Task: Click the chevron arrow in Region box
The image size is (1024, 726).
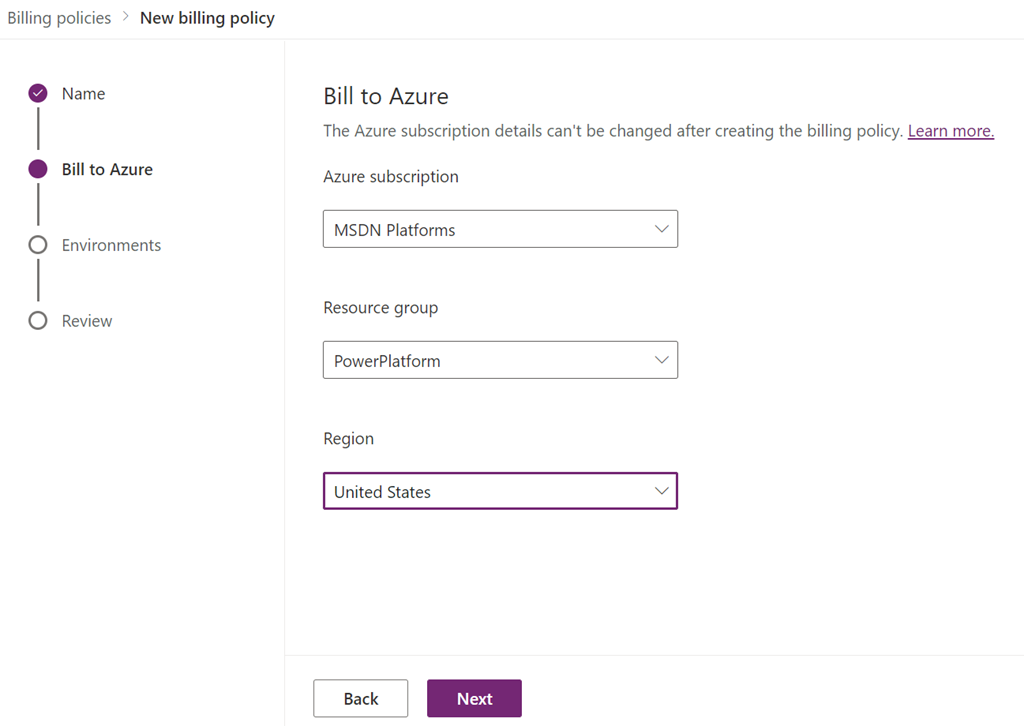Action: 661,491
